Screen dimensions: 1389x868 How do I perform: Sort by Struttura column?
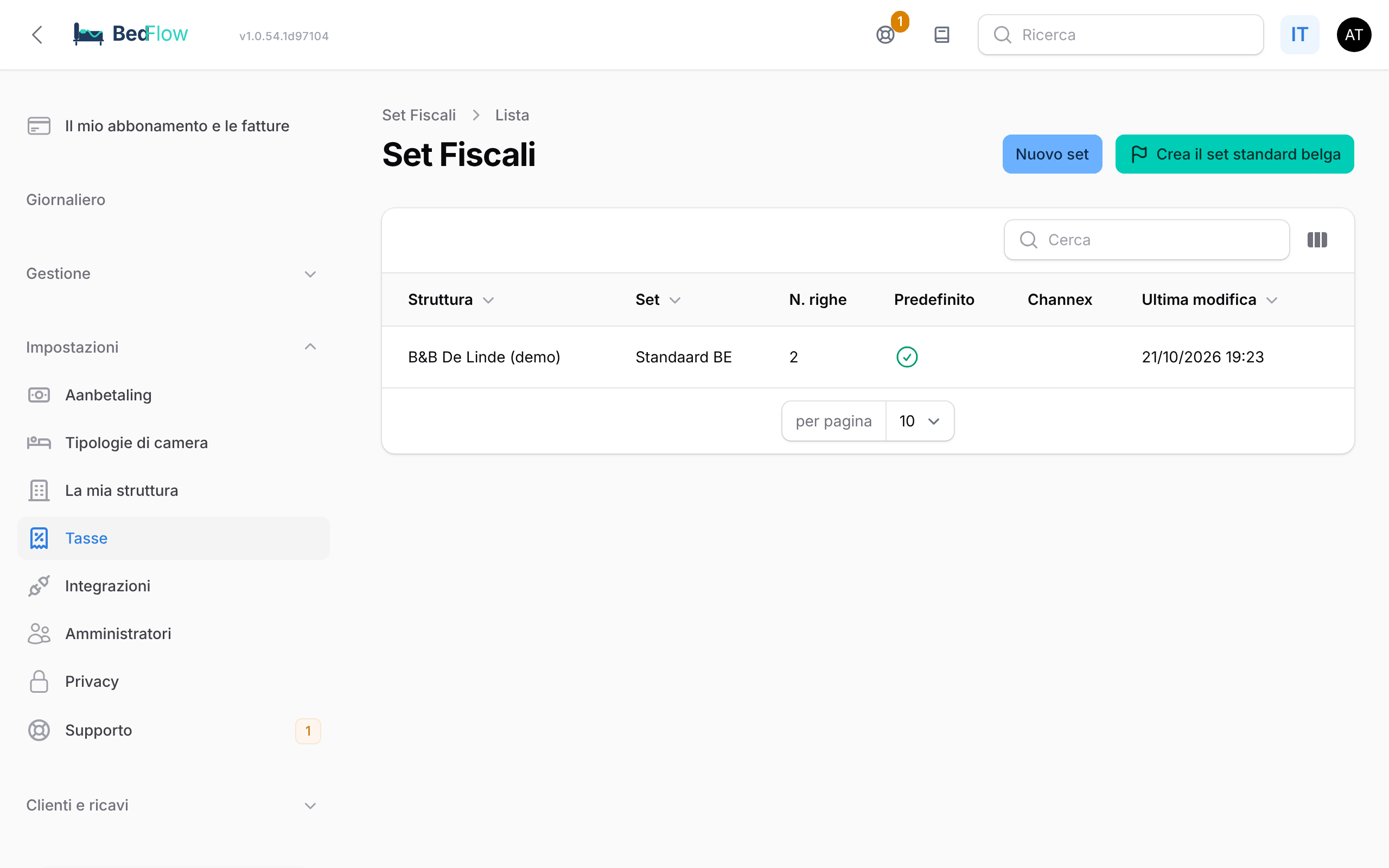[451, 299]
